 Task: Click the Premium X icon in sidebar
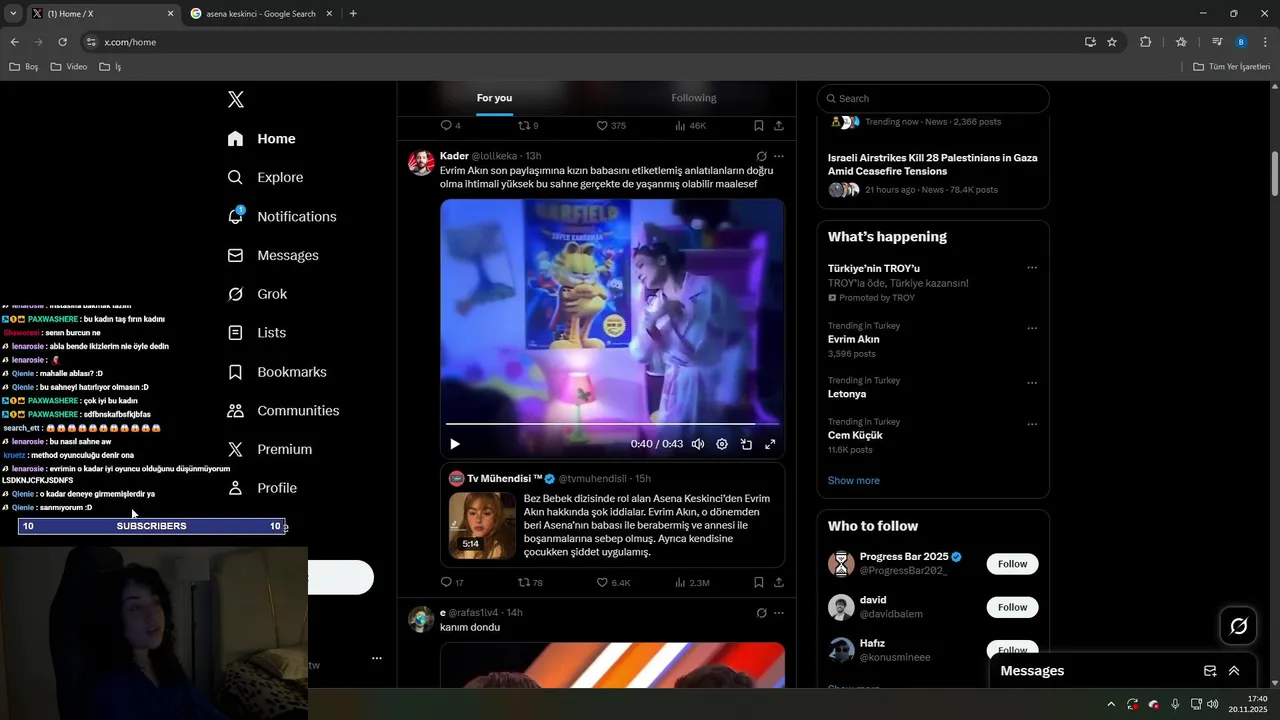(x=235, y=450)
